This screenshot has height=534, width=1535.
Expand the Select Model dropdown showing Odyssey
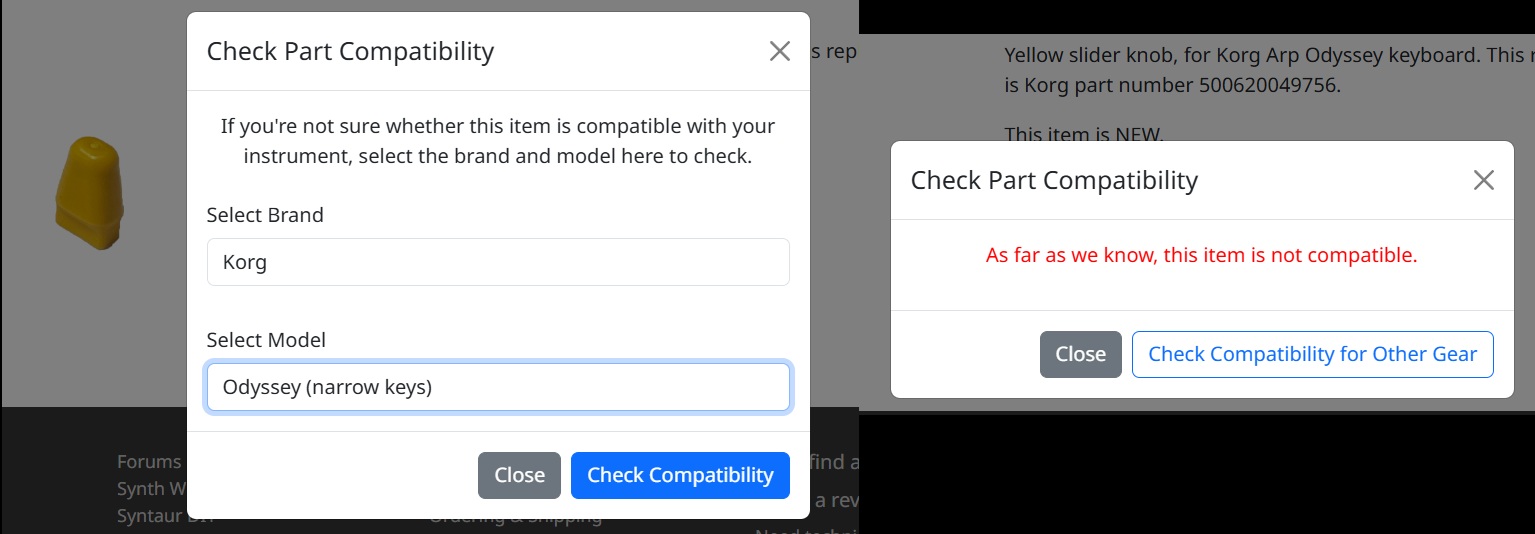[498, 387]
